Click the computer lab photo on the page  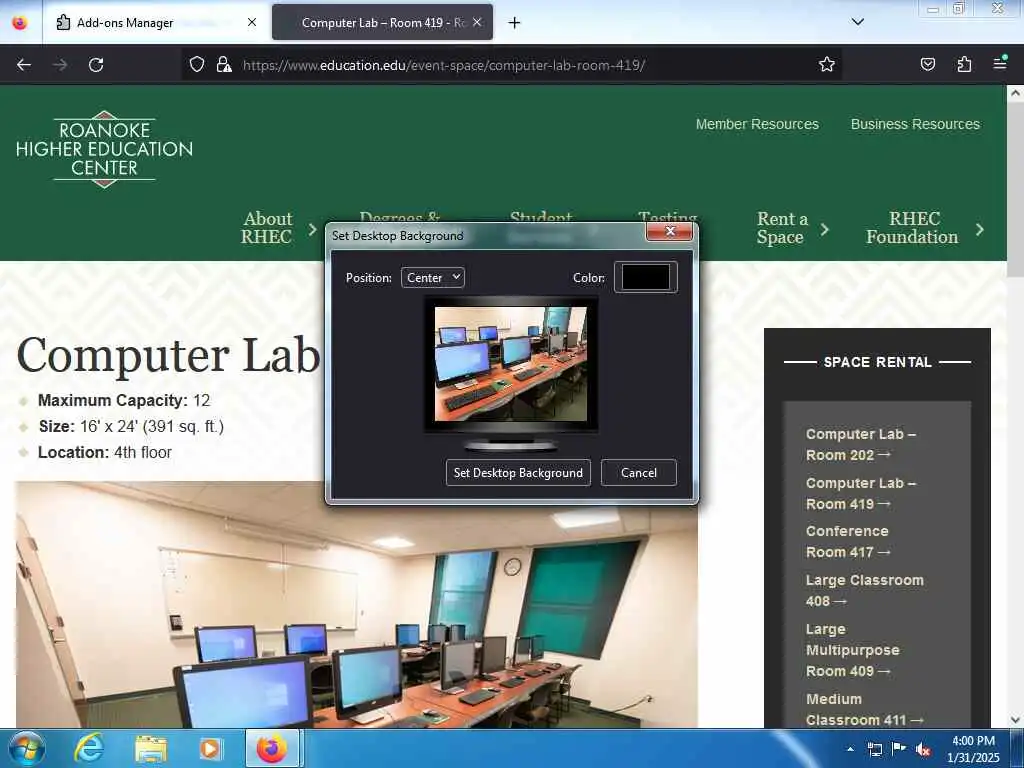point(357,605)
